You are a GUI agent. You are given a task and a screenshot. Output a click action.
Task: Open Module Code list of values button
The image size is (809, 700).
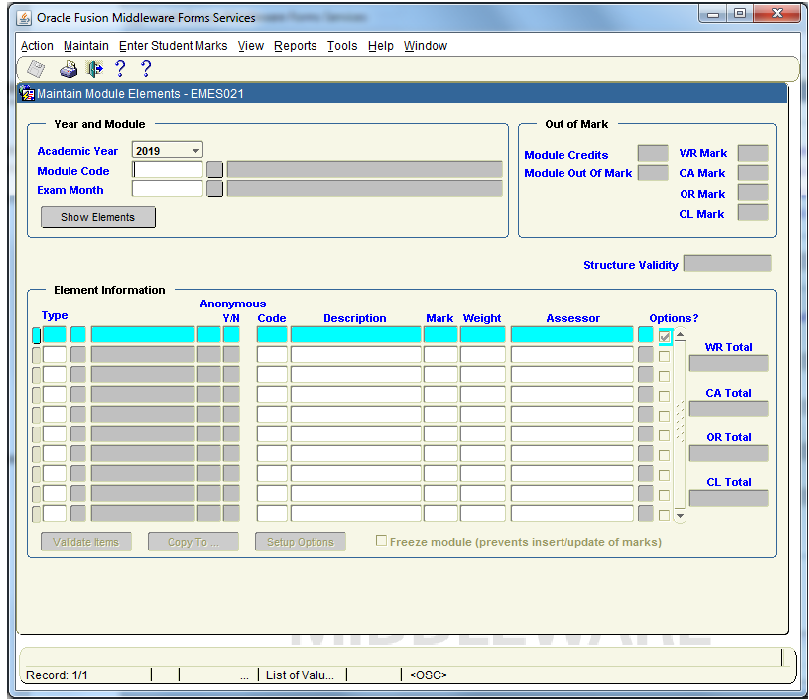(214, 170)
